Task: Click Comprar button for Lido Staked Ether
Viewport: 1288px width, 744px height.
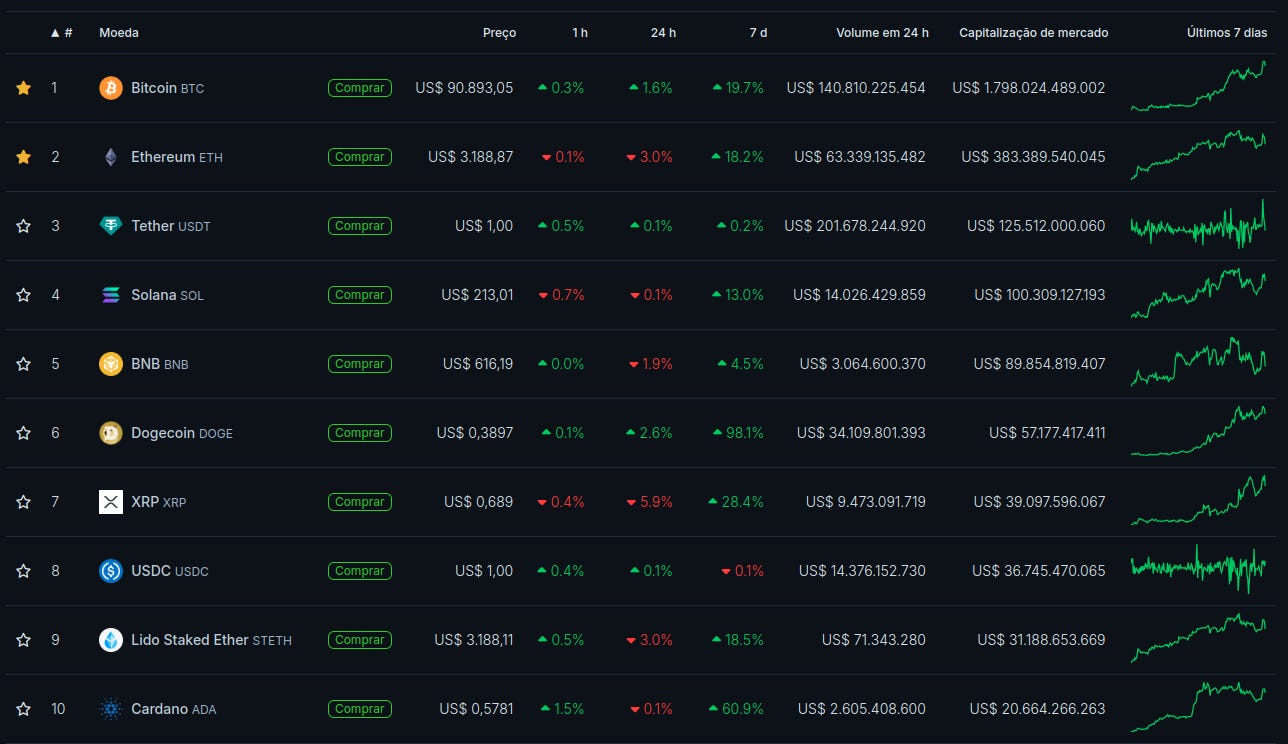Action: coord(360,640)
